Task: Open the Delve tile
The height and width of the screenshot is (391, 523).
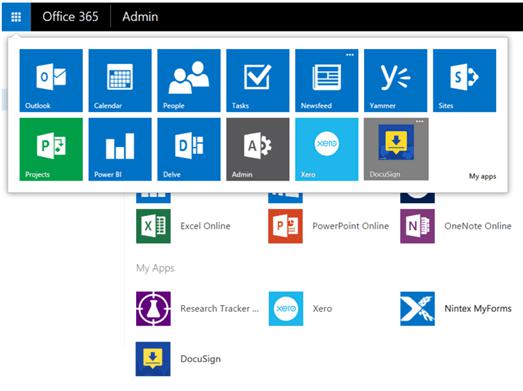Action: click(189, 149)
